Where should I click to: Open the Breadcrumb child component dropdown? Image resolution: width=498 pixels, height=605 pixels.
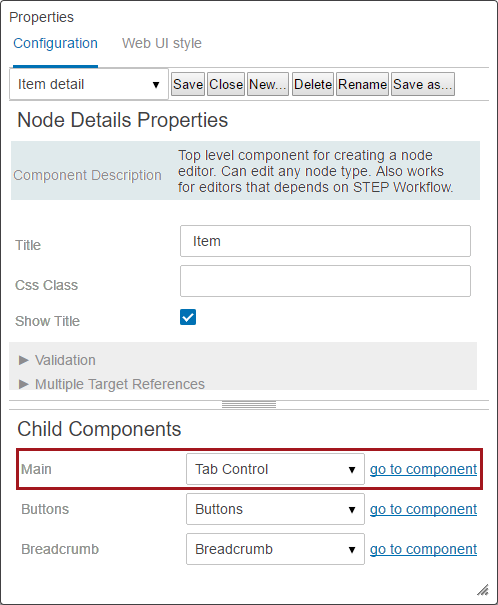275,549
